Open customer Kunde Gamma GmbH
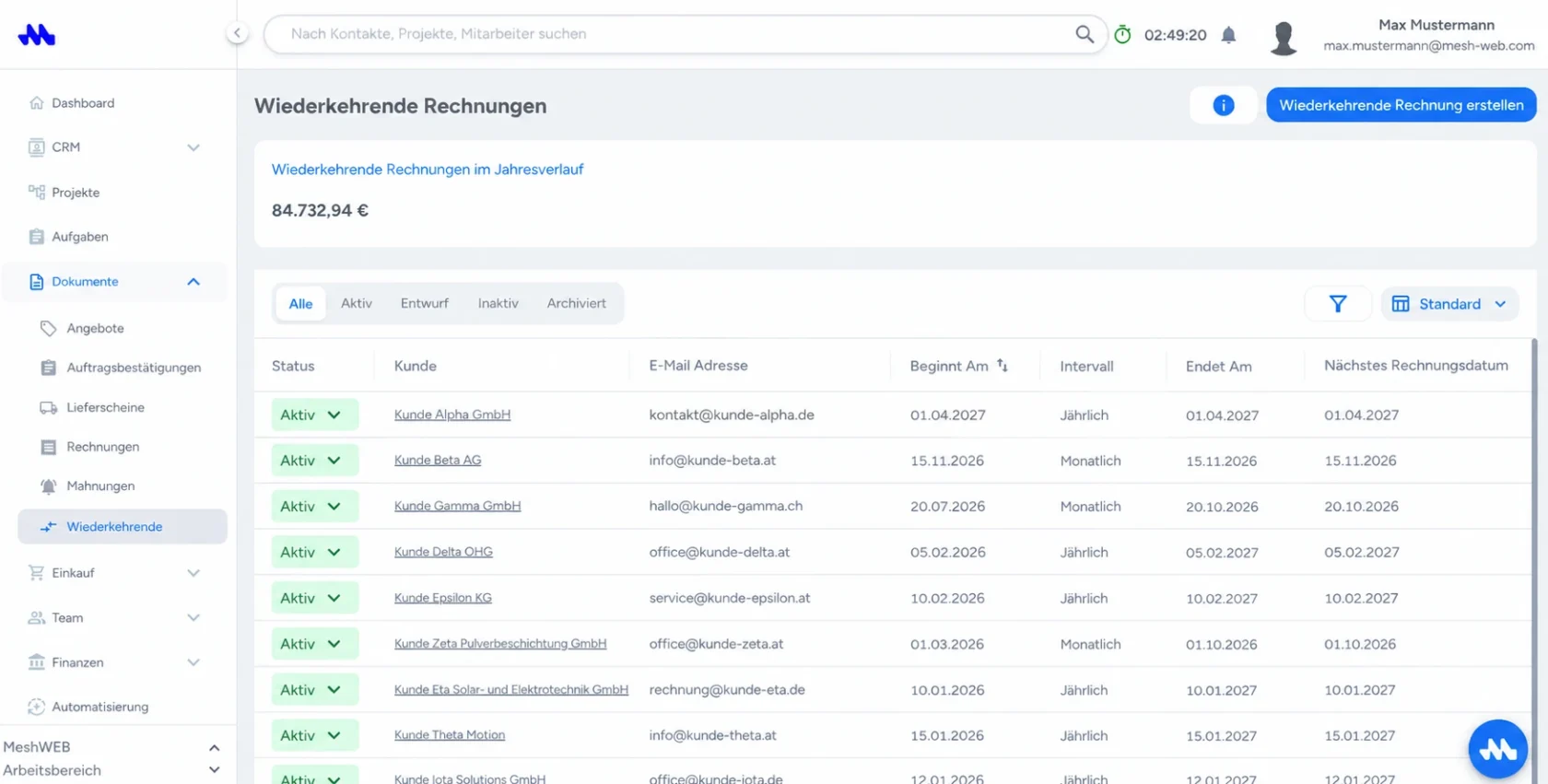Image resolution: width=1548 pixels, height=784 pixels. pos(458,506)
